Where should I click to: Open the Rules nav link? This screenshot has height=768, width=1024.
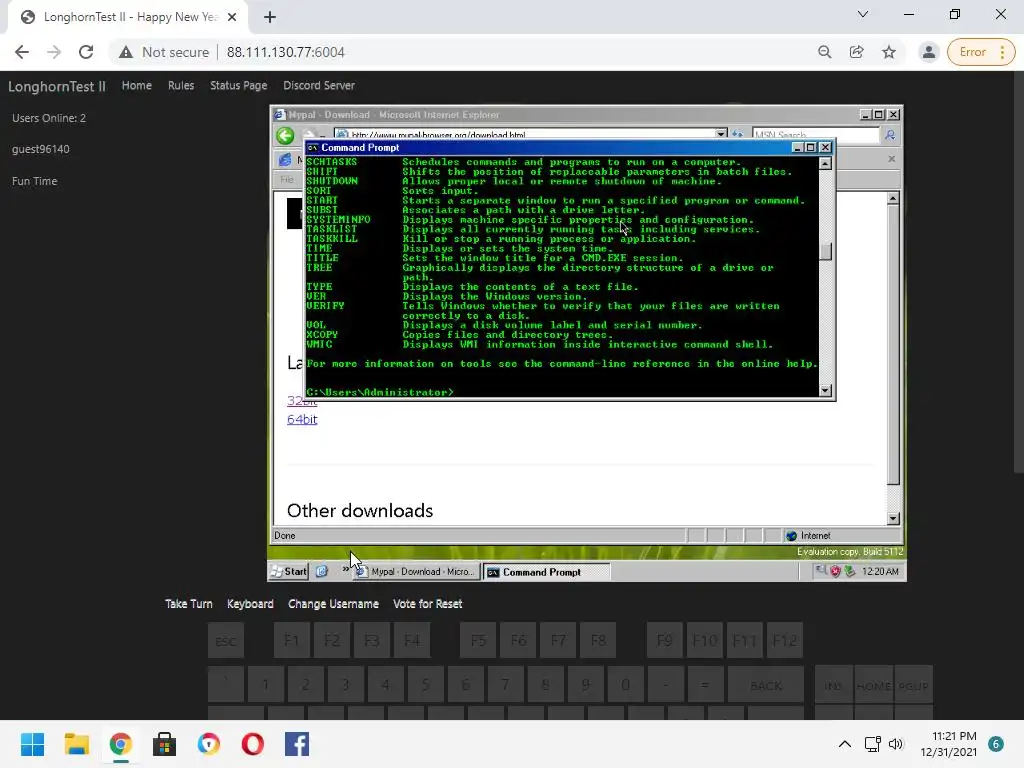[181, 86]
